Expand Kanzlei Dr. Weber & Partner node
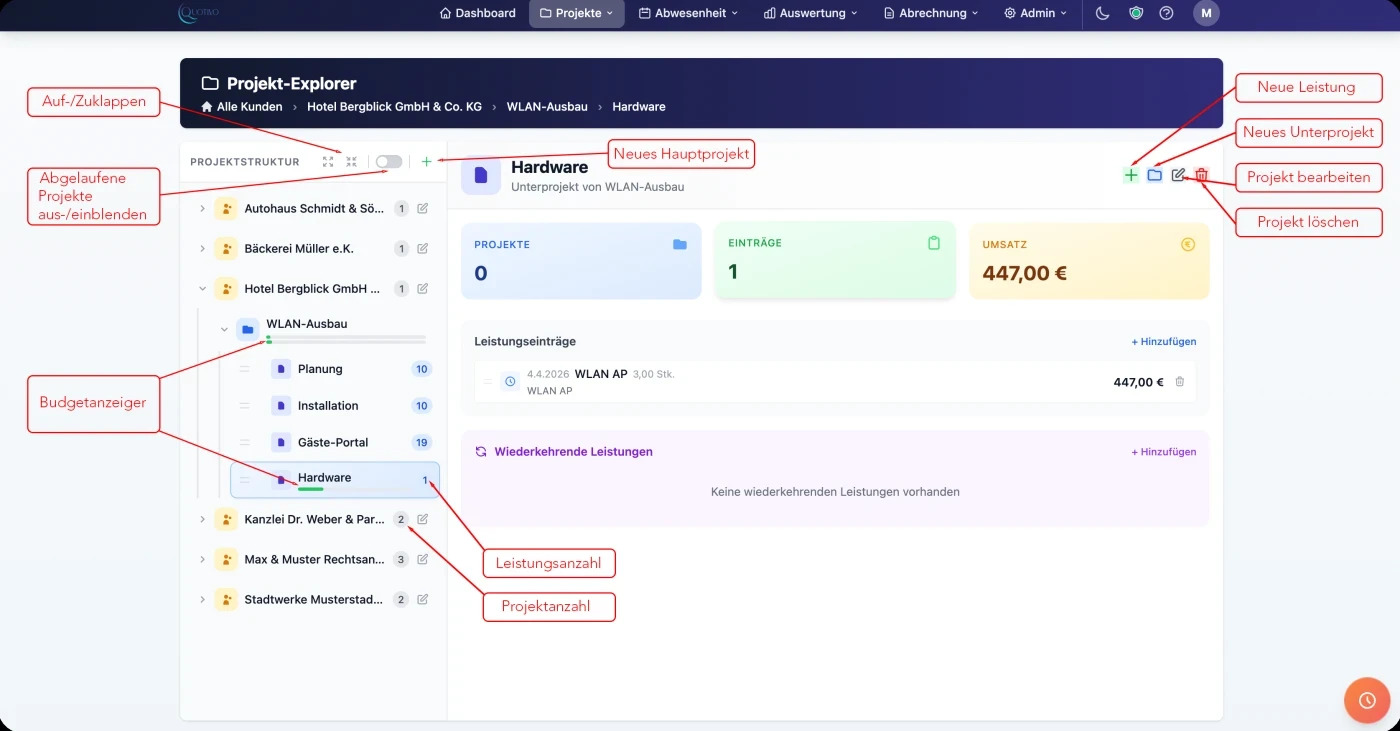Viewport: 1400px width, 731px height. [x=202, y=519]
